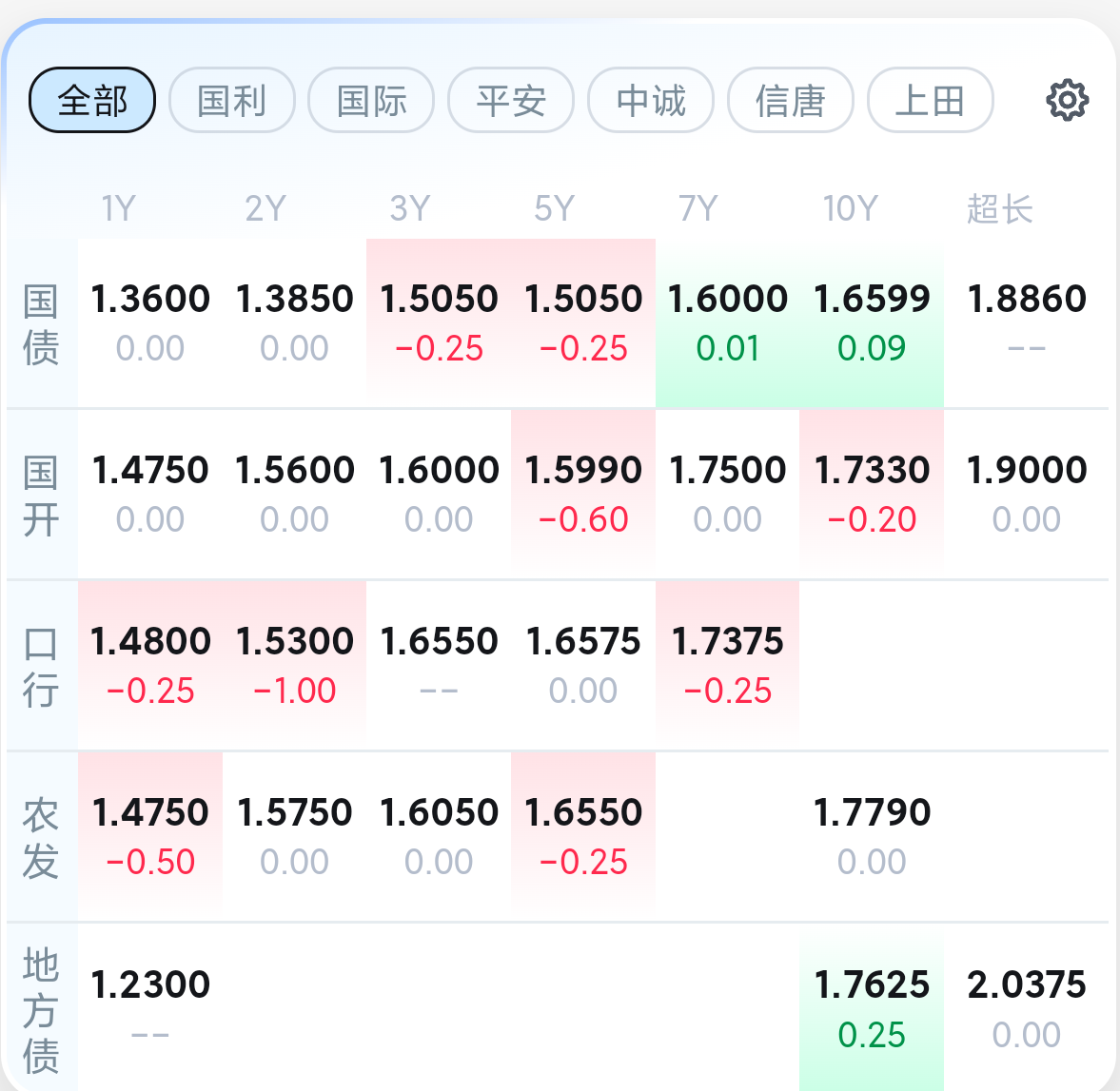Image resolution: width=1120 pixels, height=1091 pixels.
Task: Click the 10Y column header
Action: point(850,208)
